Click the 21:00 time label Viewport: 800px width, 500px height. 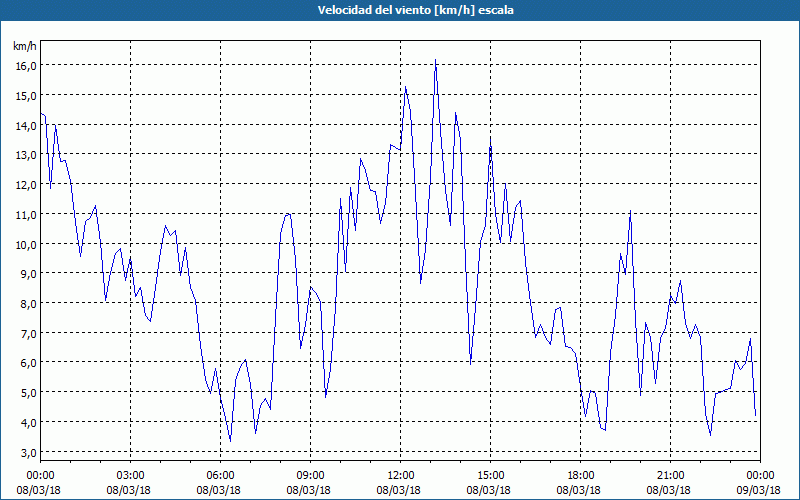tap(670, 476)
